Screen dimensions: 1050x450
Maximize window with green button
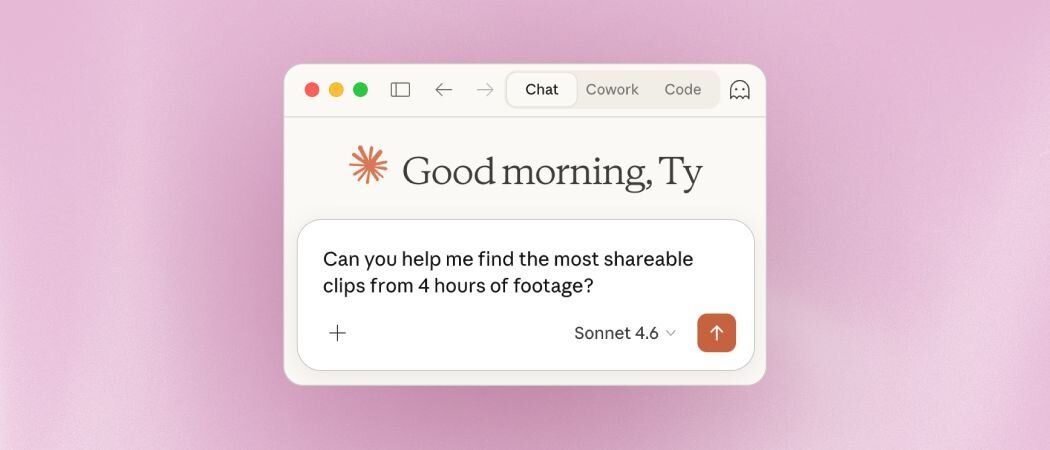360,90
